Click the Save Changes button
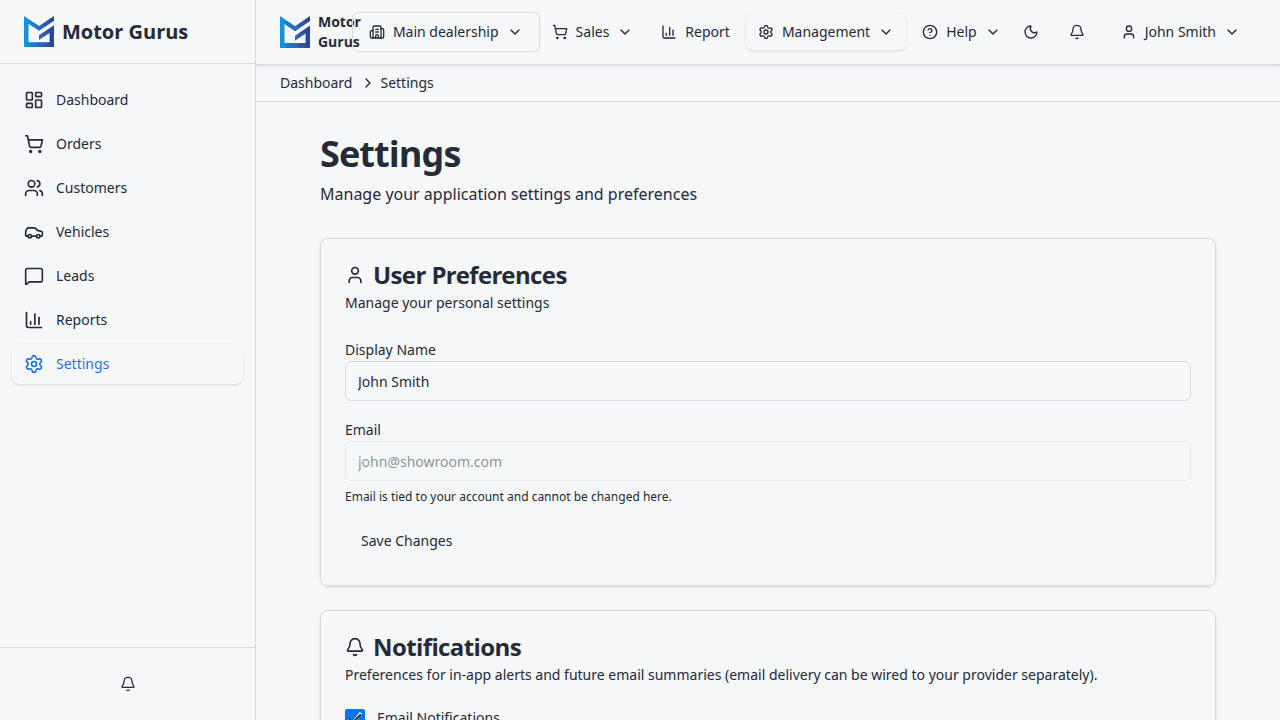1280x720 pixels. (407, 541)
